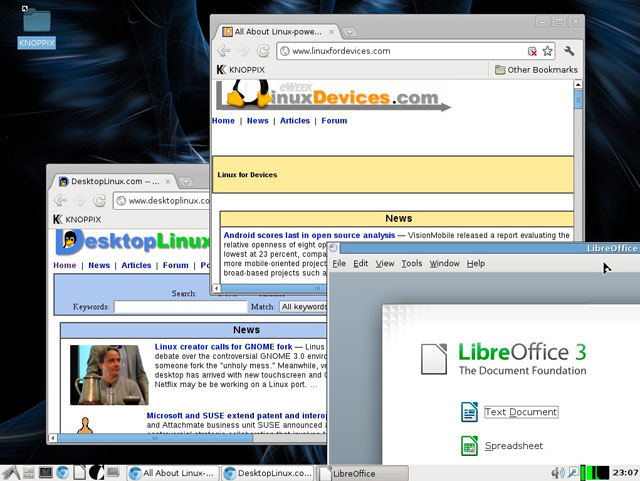The height and width of the screenshot is (481, 640).
Task: Click Articles link on DesktopLinux page
Action: point(136,265)
